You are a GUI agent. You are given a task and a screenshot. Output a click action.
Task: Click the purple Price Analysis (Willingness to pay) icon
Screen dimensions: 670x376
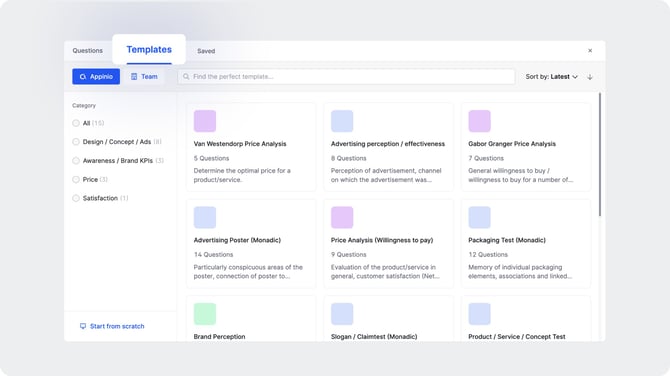[x=342, y=217]
